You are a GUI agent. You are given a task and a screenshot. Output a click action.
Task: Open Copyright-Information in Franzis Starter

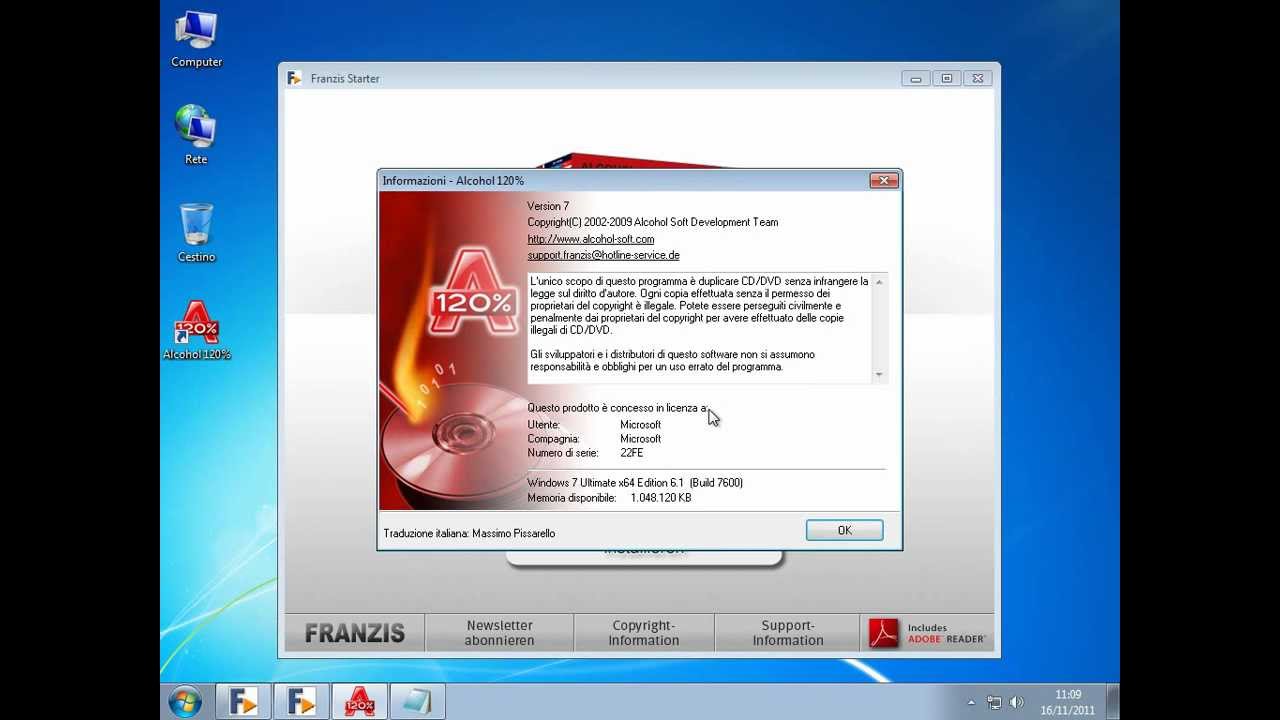[644, 633]
